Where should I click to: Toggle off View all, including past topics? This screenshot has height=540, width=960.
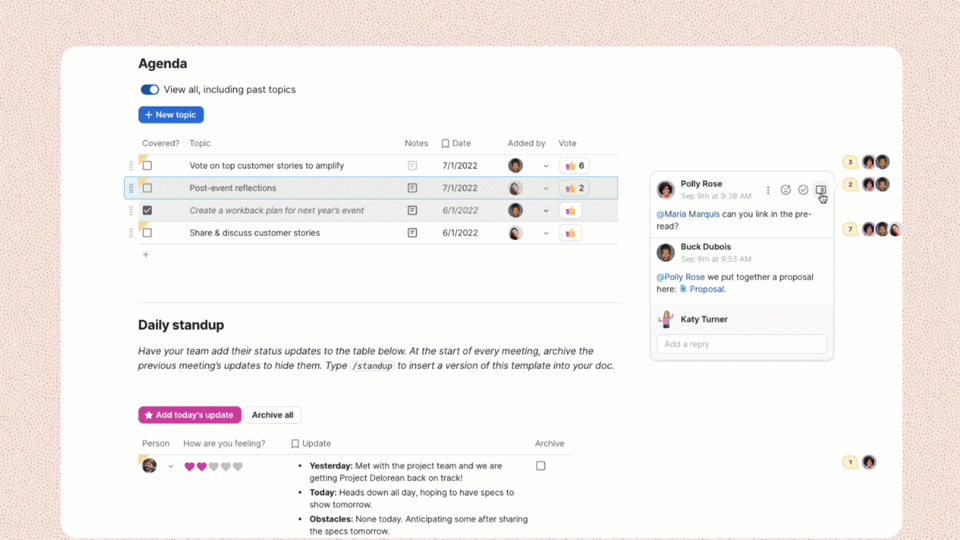point(150,90)
